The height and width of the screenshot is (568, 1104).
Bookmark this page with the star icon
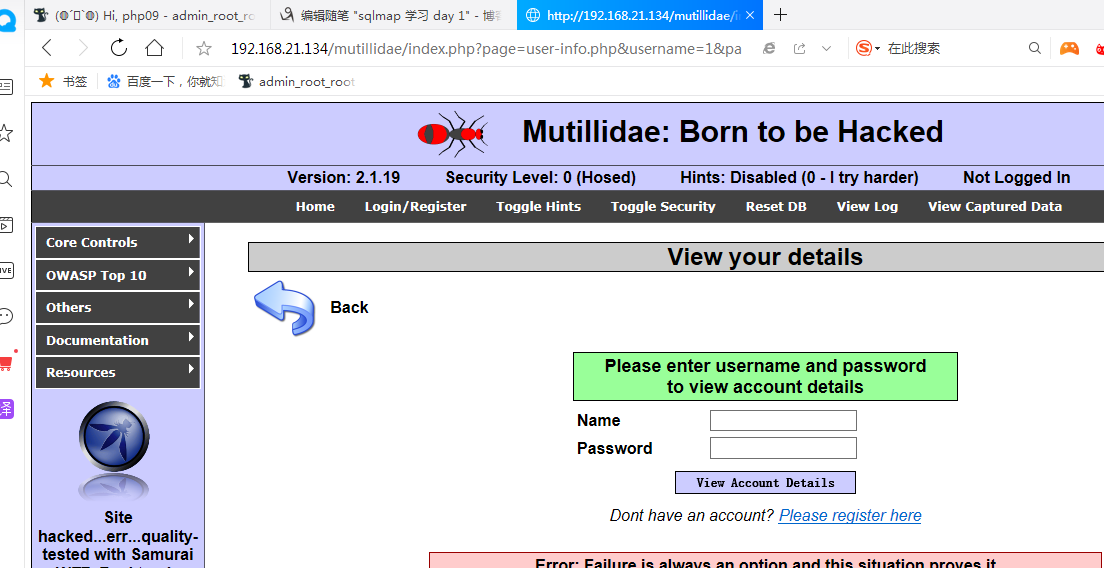(204, 48)
